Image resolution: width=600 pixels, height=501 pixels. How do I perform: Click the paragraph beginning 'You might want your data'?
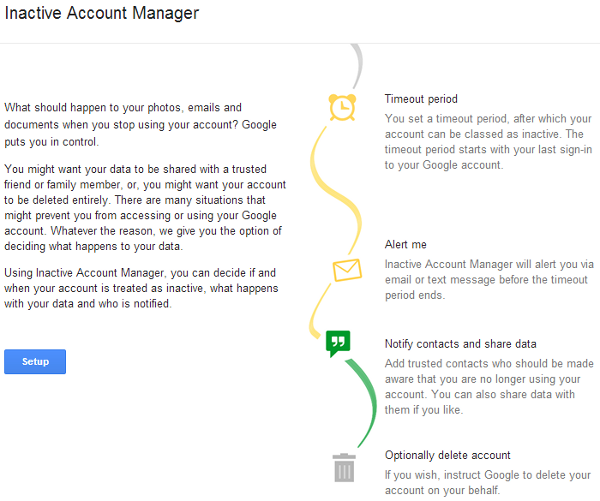[145, 207]
